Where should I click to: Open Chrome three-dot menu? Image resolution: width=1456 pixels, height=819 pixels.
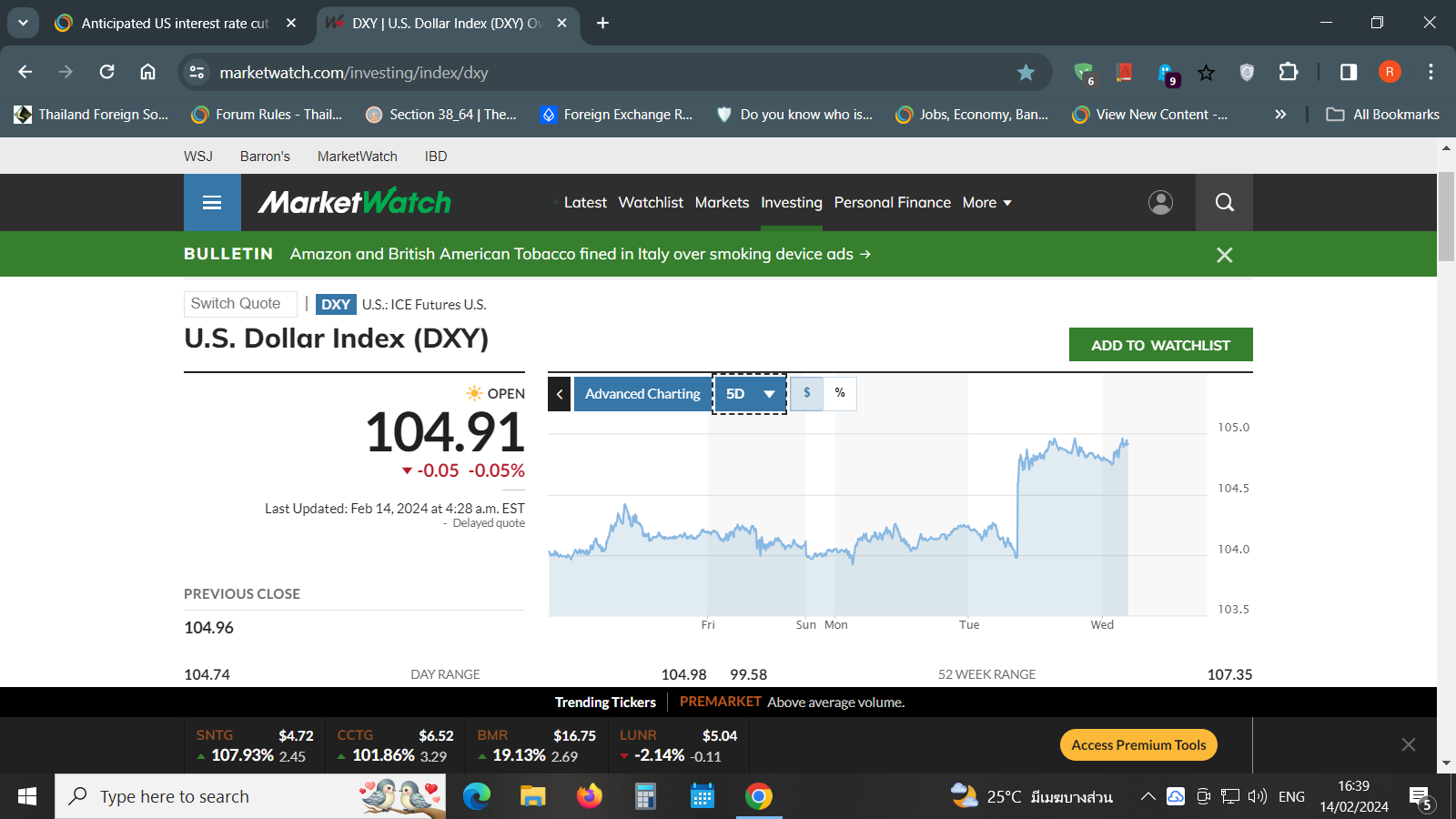1431,72
